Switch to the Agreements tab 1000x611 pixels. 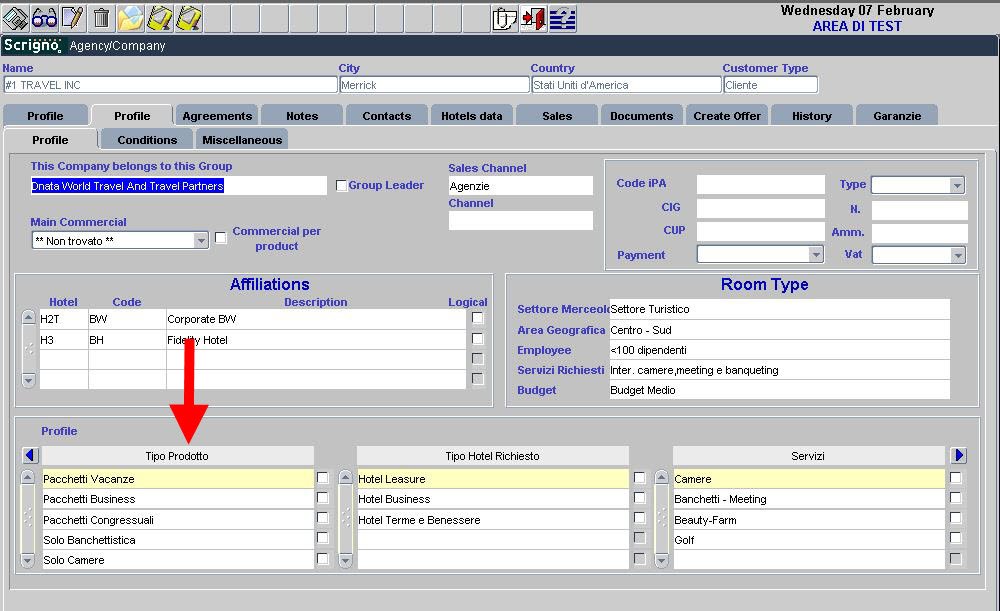pyautogui.click(x=217, y=115)
